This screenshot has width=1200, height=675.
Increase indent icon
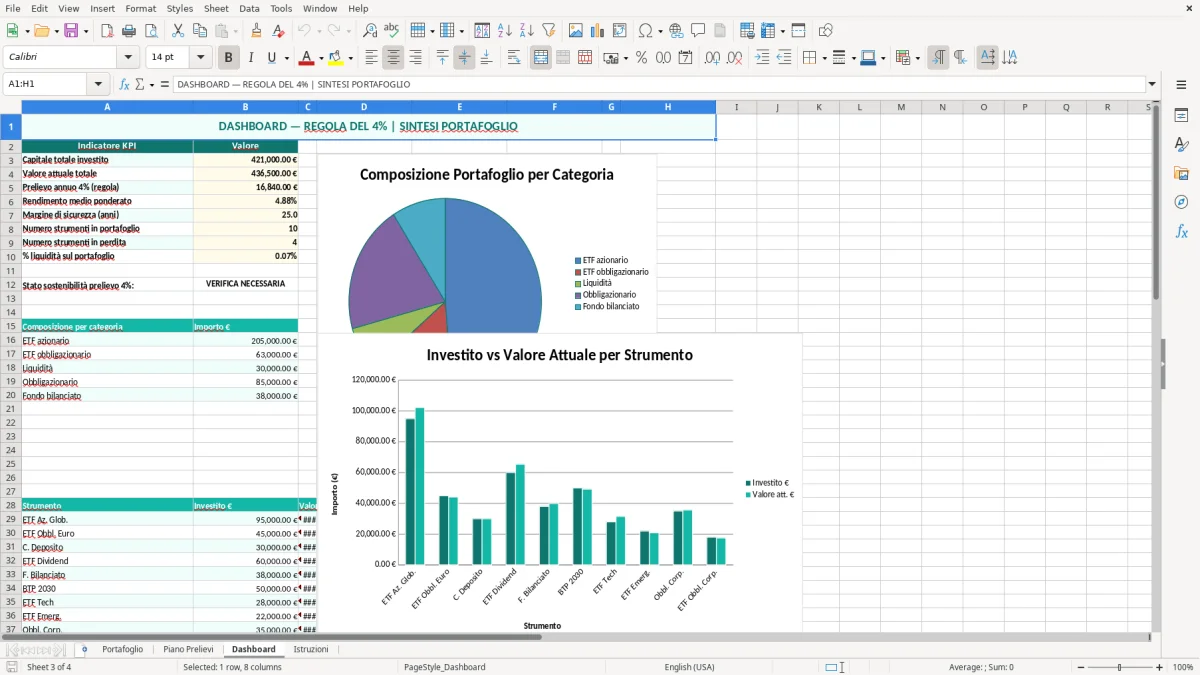762,58
